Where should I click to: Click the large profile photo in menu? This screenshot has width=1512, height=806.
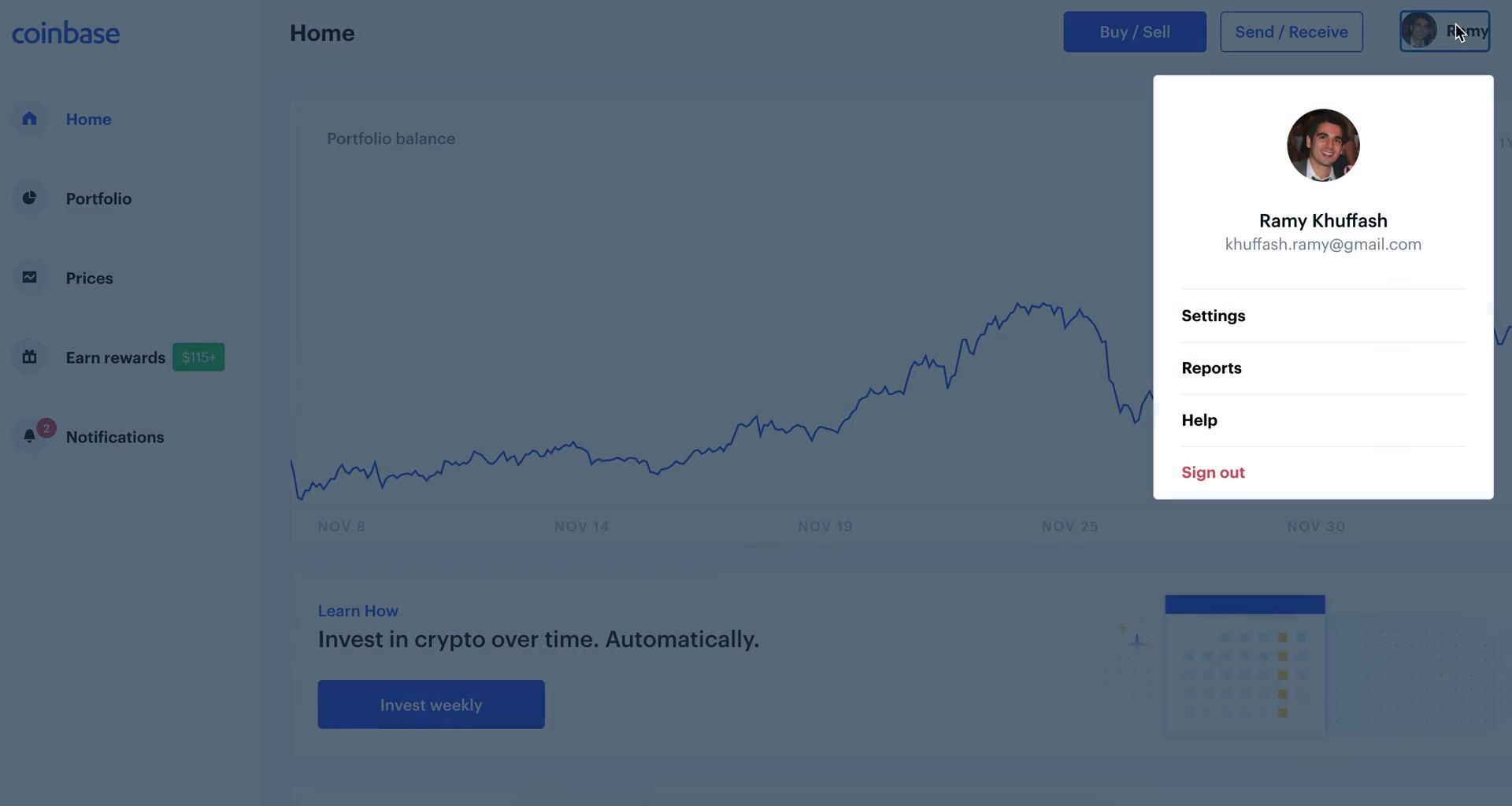(x=1323, y=146)
